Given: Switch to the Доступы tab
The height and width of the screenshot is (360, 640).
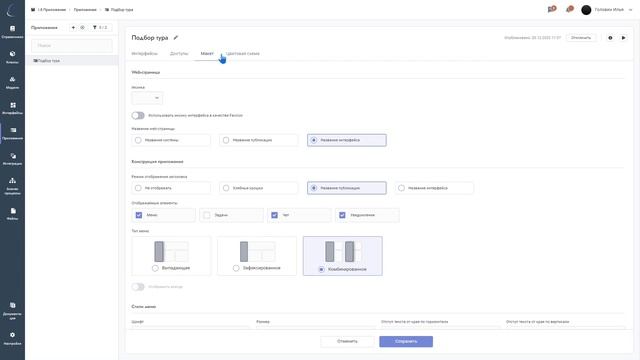Looking at the screenshot, I should [x=179, y=53].
